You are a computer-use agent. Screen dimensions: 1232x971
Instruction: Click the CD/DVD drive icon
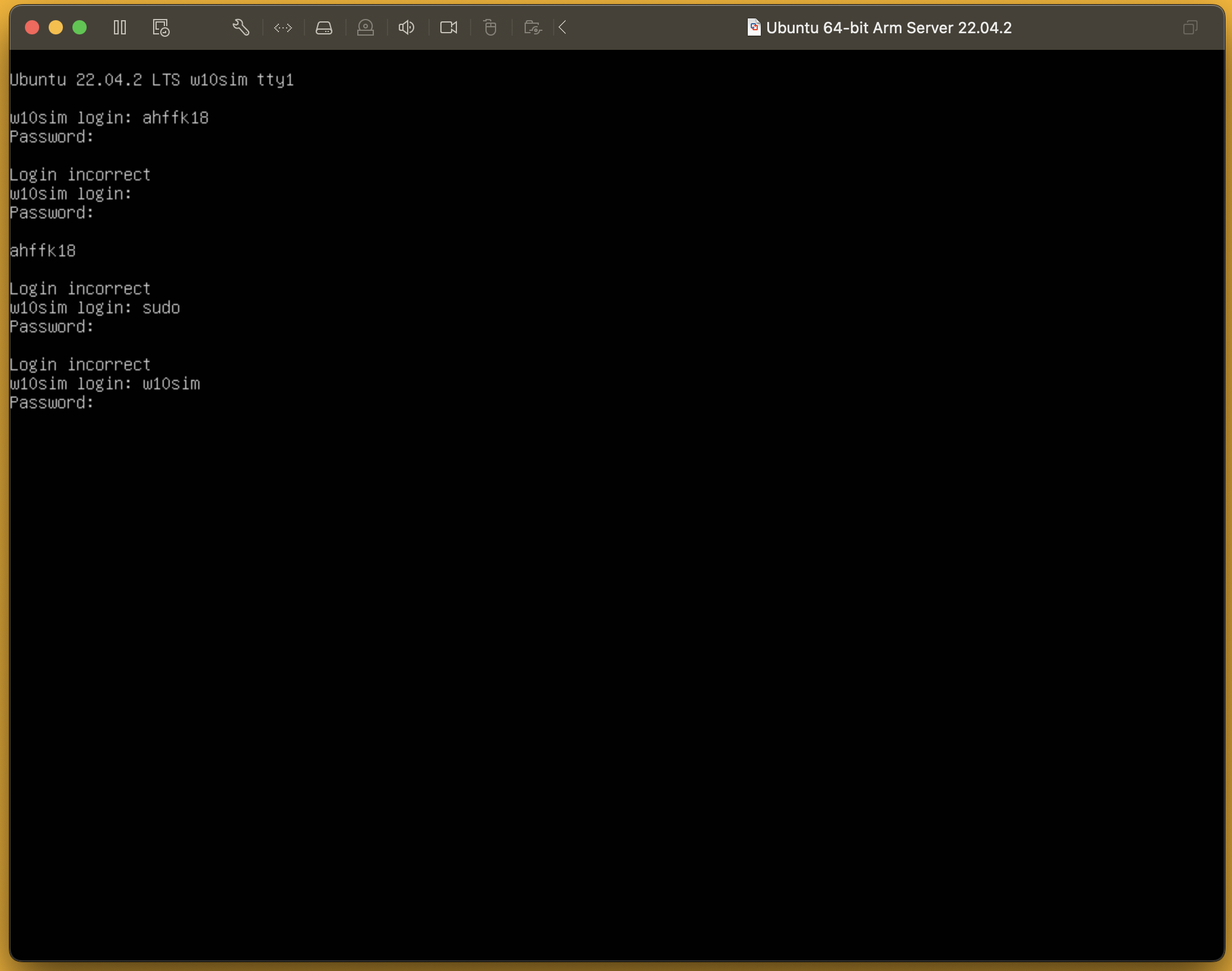click(x=366, y=27)
